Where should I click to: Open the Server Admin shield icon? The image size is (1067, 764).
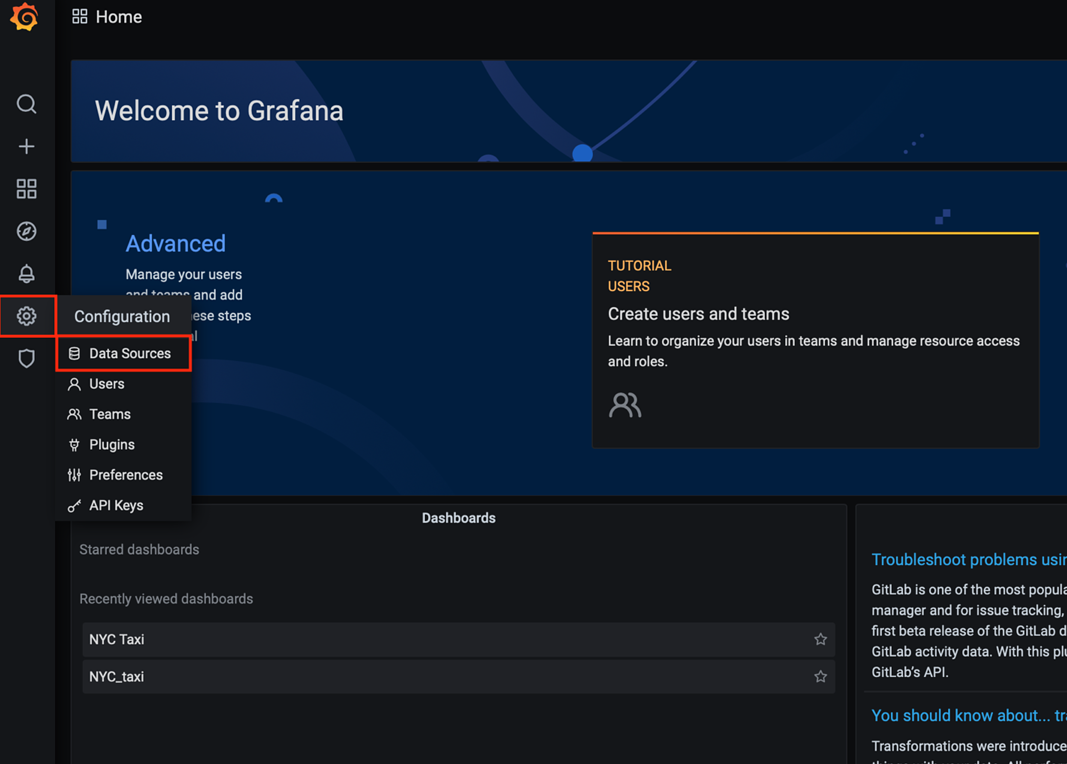click(x=27, y=359)
